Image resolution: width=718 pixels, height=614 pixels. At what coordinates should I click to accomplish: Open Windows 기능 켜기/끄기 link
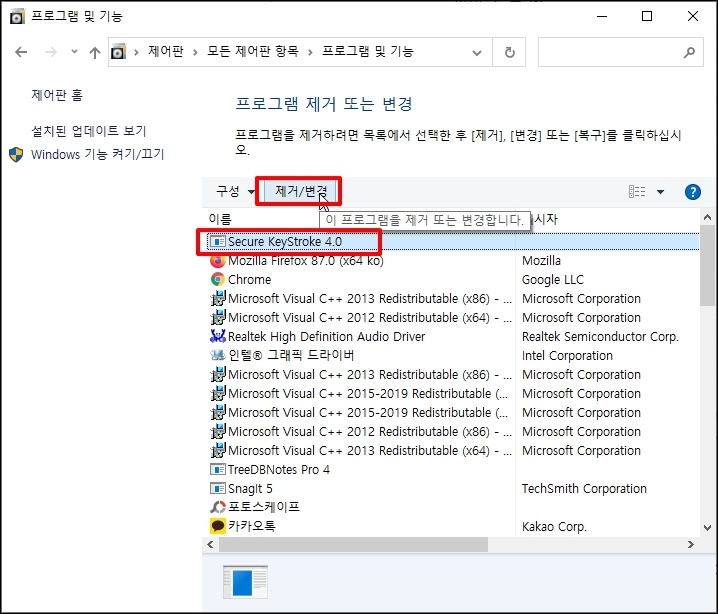[98, 154]
